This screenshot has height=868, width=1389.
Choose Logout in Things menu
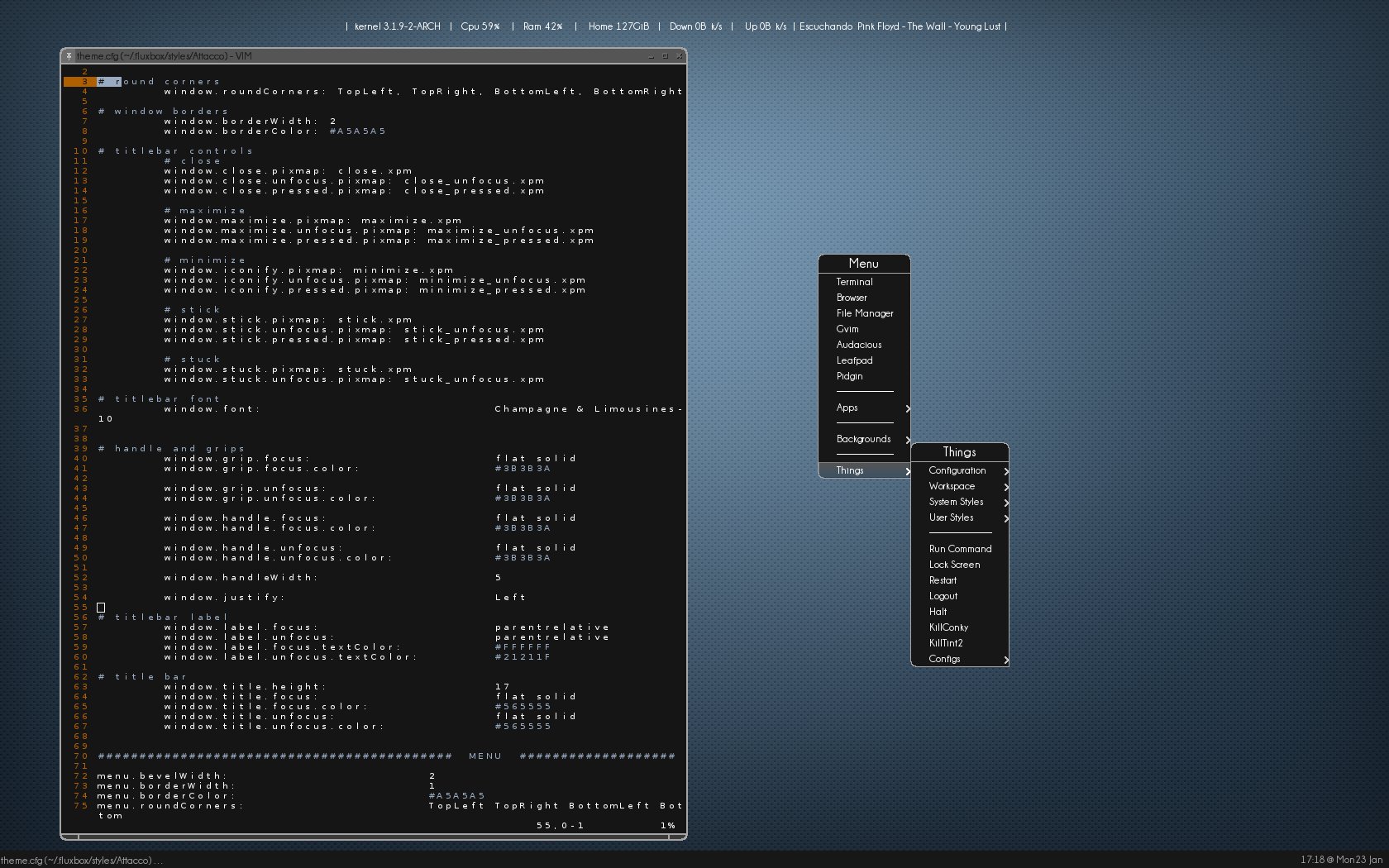point(960,596)
